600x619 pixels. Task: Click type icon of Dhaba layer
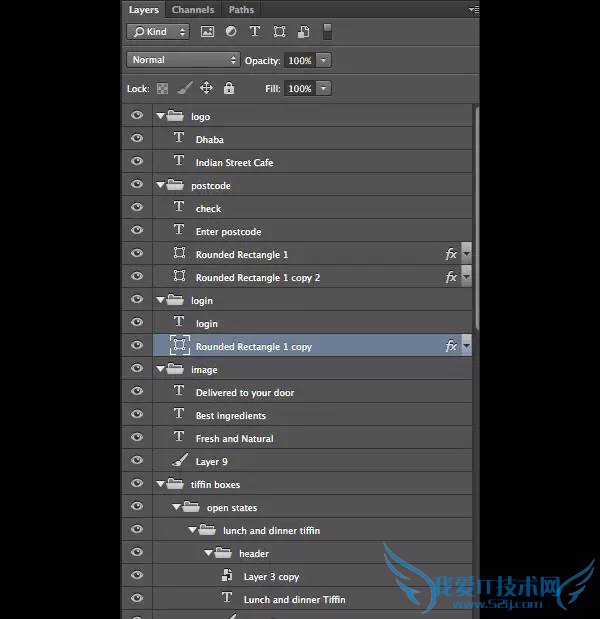pos(179,138)
